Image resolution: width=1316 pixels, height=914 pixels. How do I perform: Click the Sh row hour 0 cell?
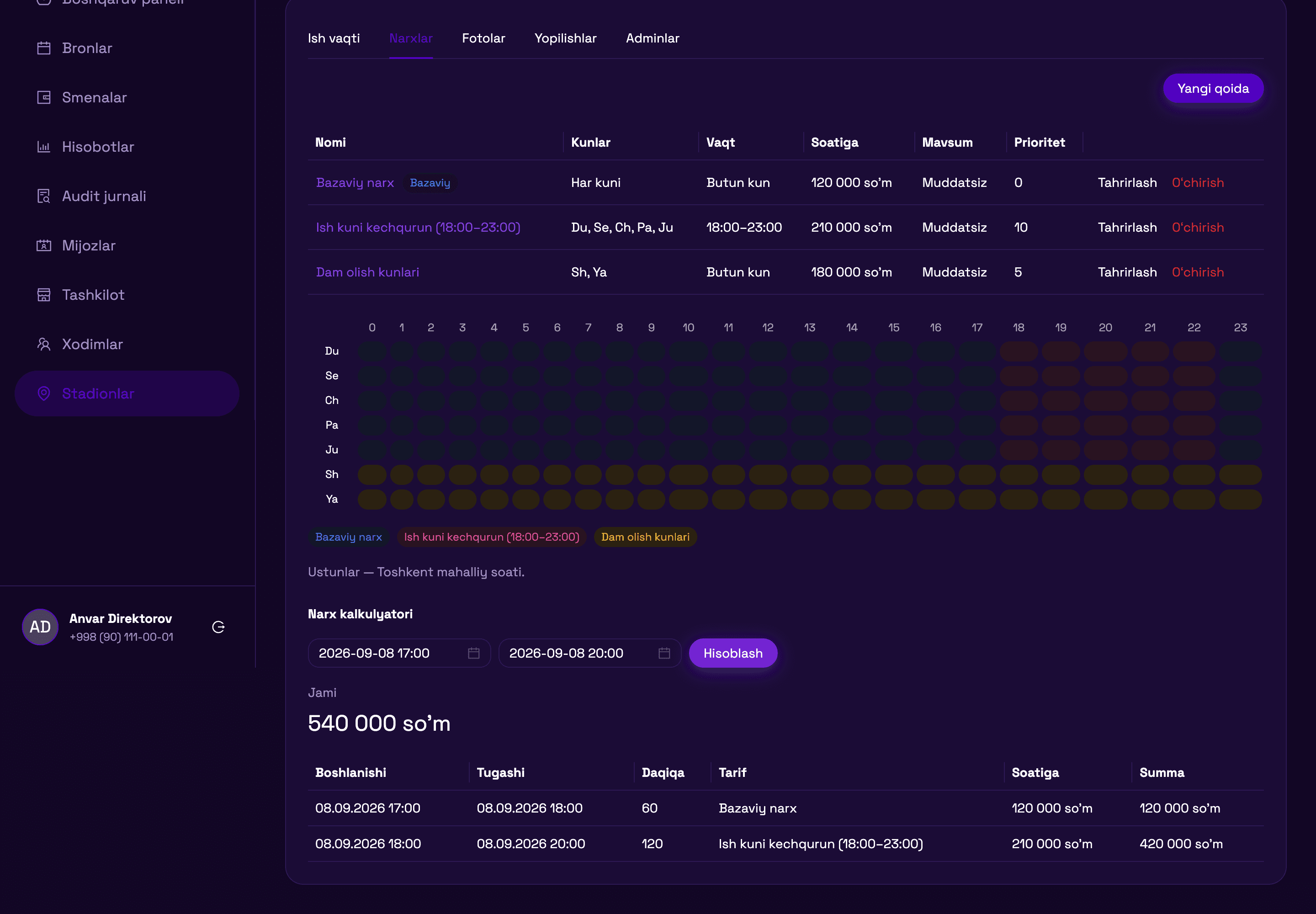(x=372, y=475)
